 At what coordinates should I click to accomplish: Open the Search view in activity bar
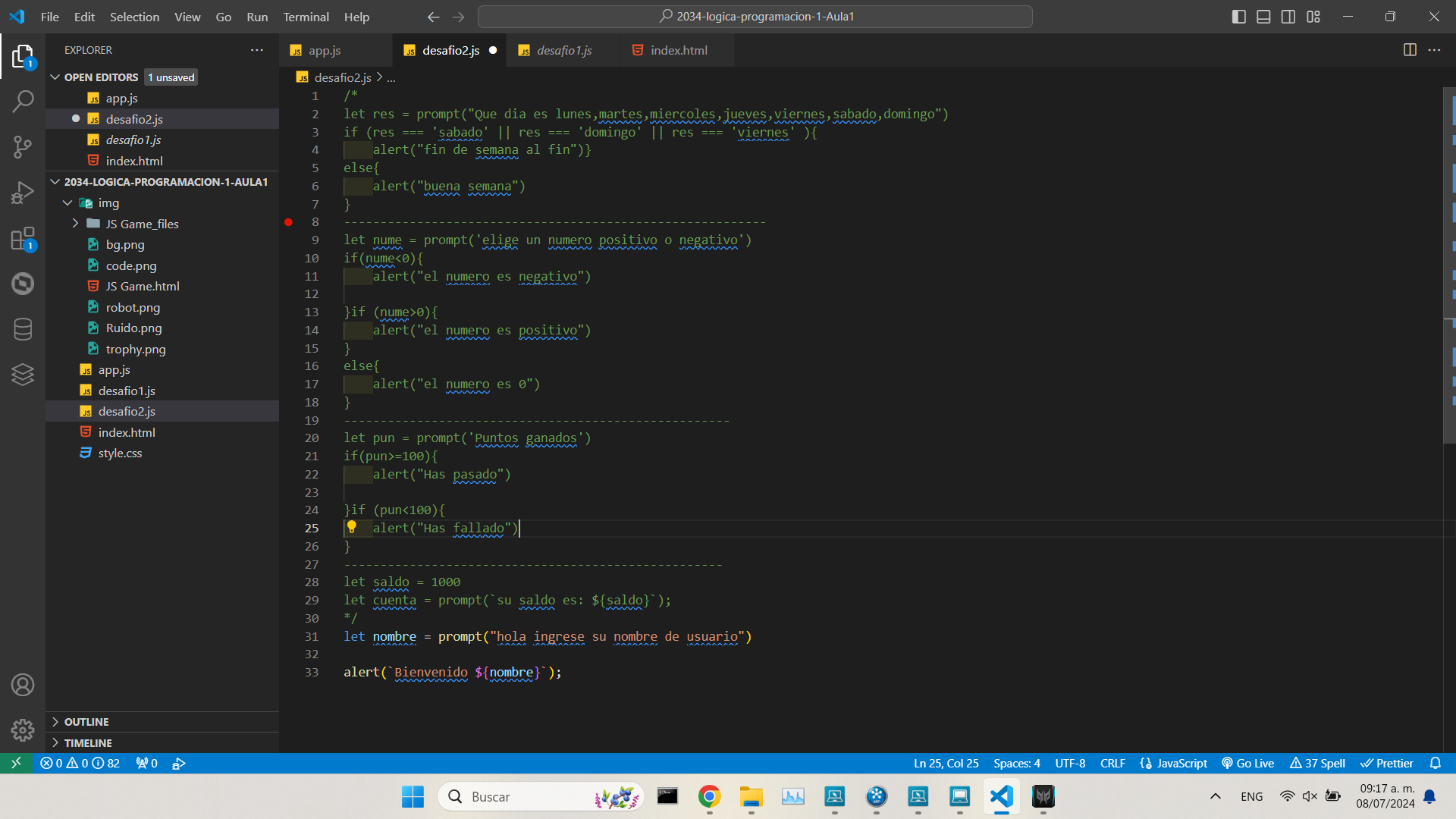click(x=23, y=101)
